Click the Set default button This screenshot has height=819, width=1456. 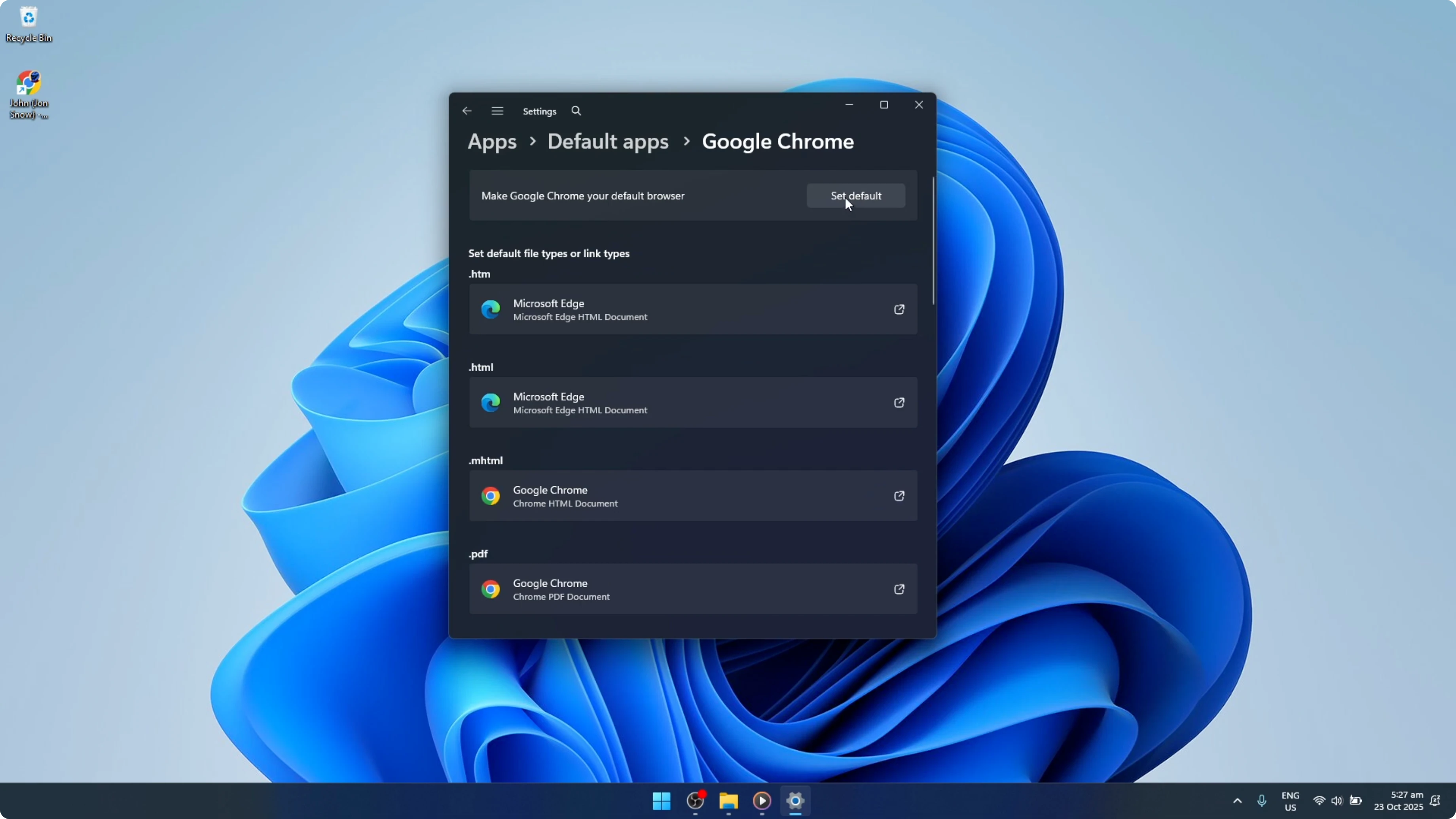(855, 195)
